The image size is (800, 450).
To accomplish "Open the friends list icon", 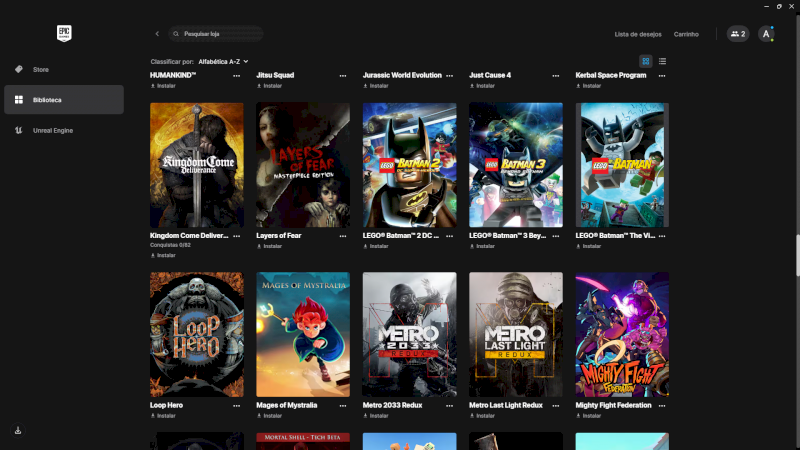I will coord(738,34).
